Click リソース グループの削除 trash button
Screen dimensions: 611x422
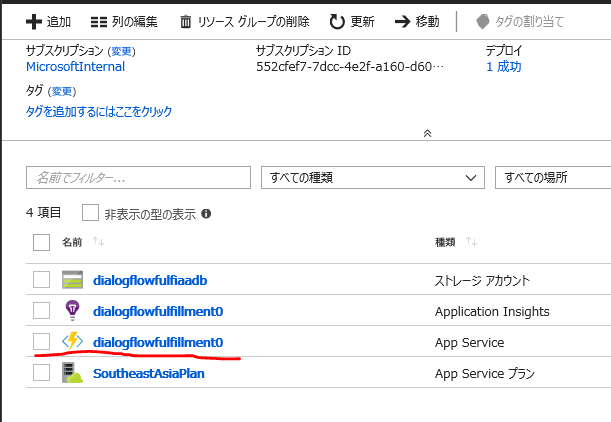click(x=245, y=21)
